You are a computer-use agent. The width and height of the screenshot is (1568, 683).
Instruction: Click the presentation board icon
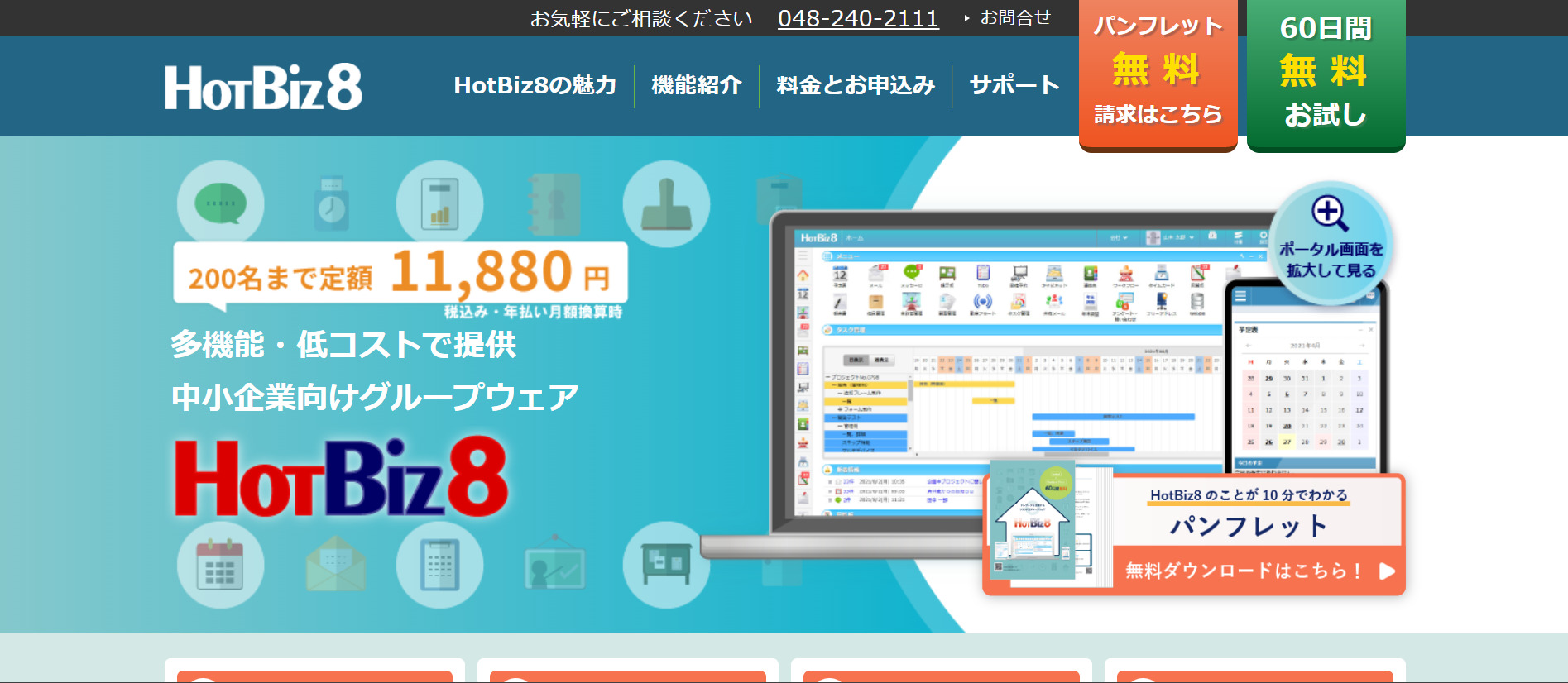(554, 565)
